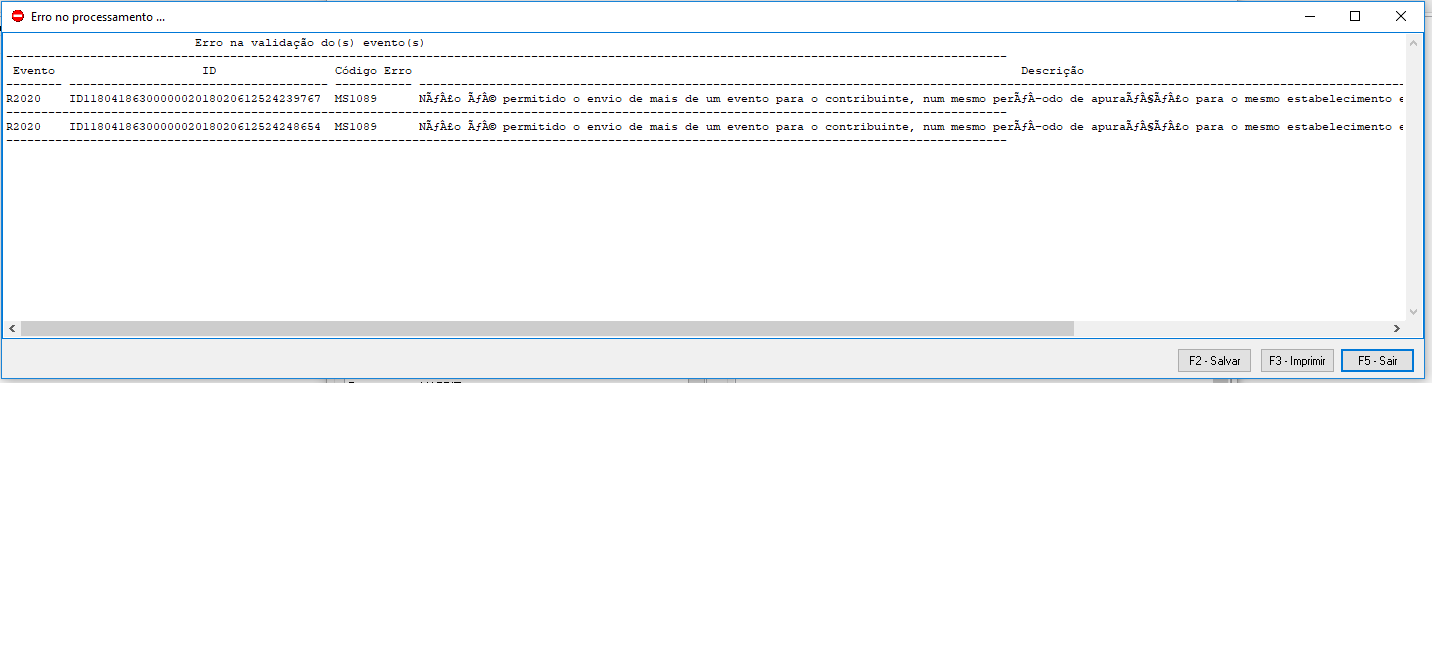Click the first row error description text
The image size is (1432, 648).
pyautogui.click(x=911, y=99)
